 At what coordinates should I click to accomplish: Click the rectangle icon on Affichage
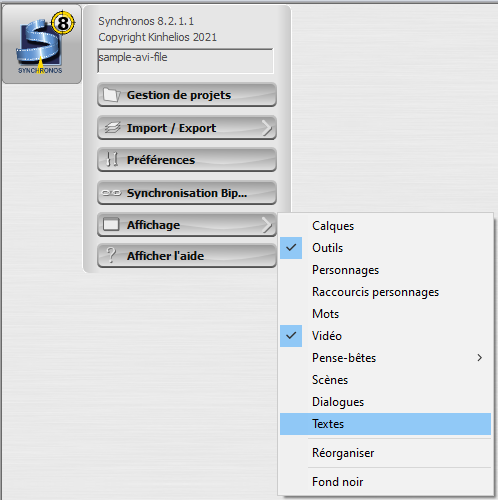pos(111,224)
